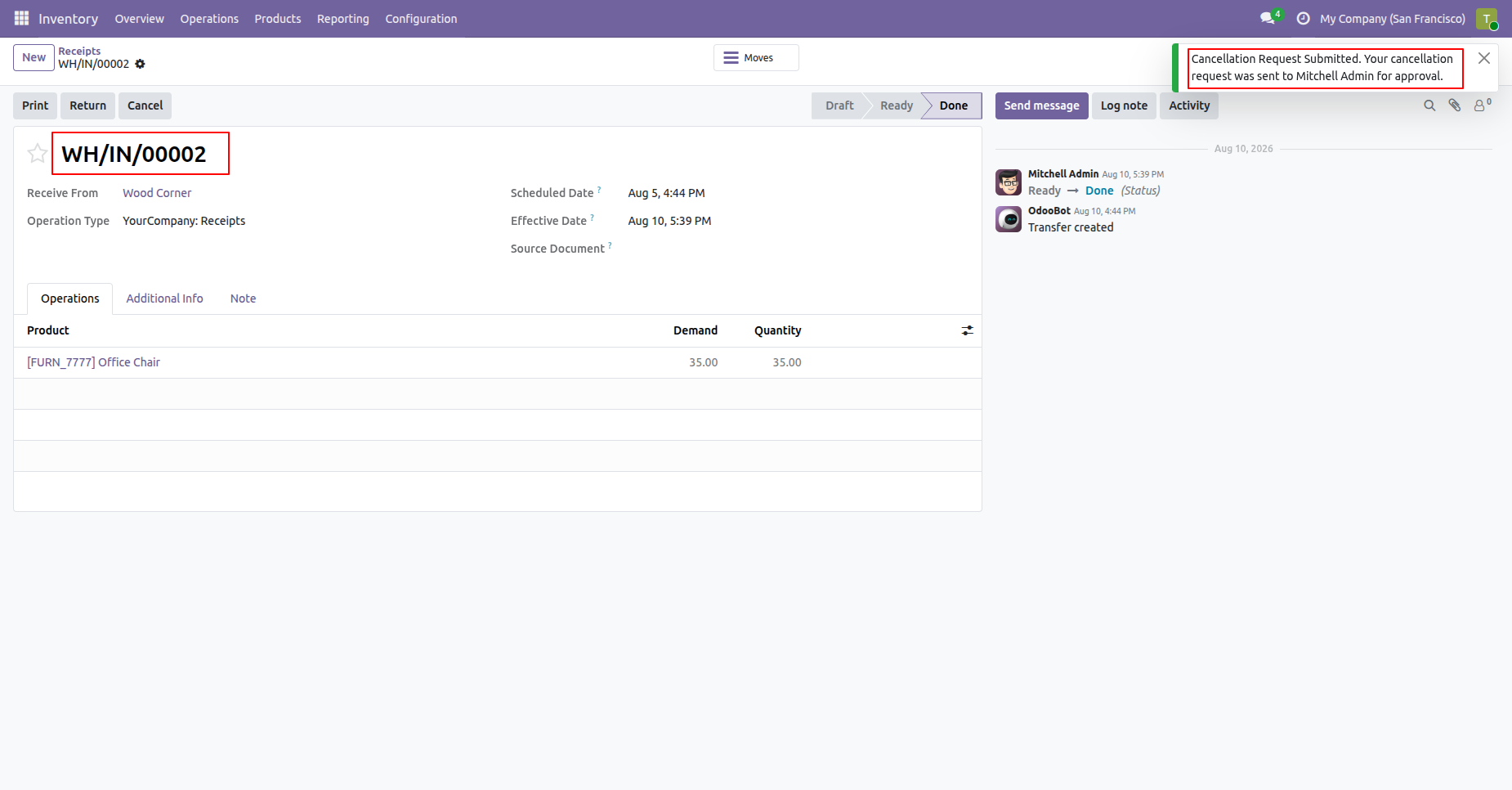Open the user avatar menu
The image size is (1512, 790).
coord(1487,18)
